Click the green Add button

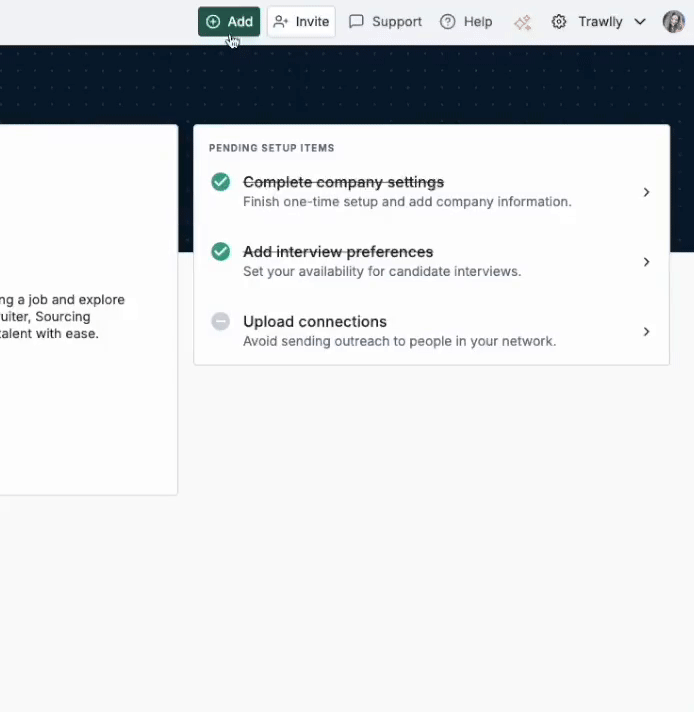pyautogui.click(x=229, y=22)
